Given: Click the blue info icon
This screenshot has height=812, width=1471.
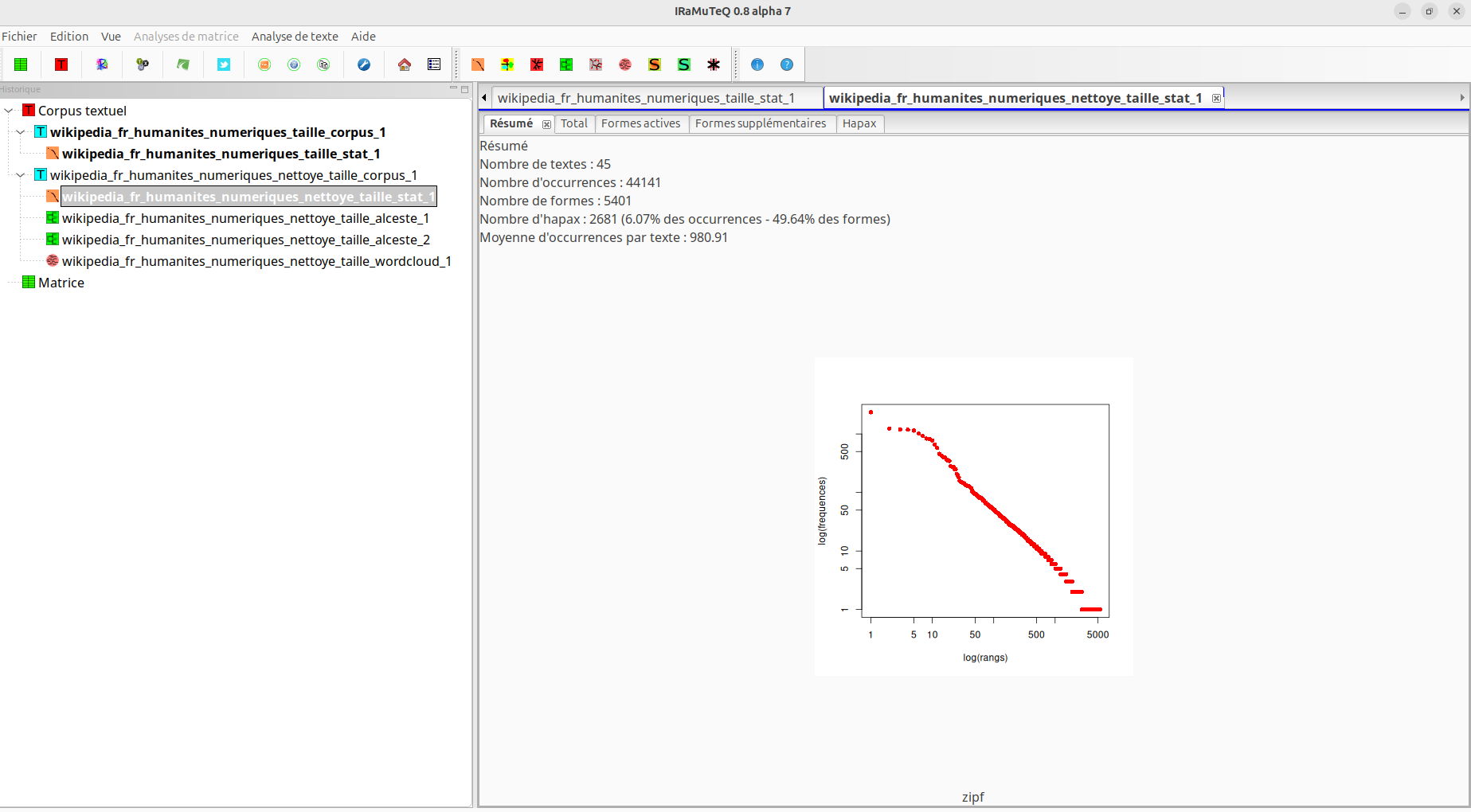Looking at the screenshot, I should coord(757,64).
